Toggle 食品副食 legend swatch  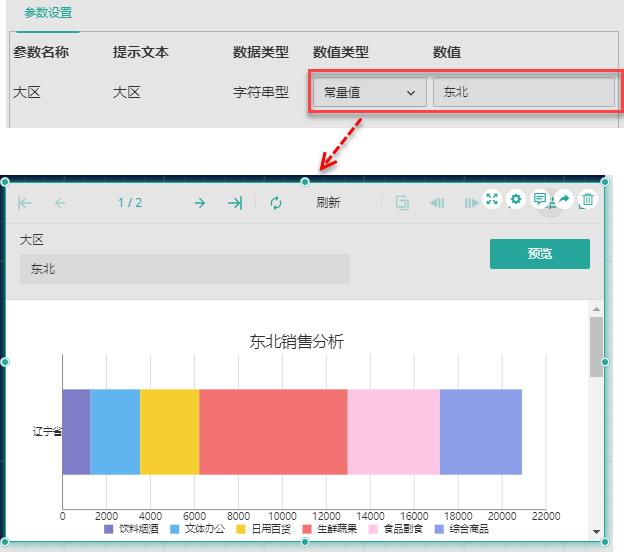point(373,529)
